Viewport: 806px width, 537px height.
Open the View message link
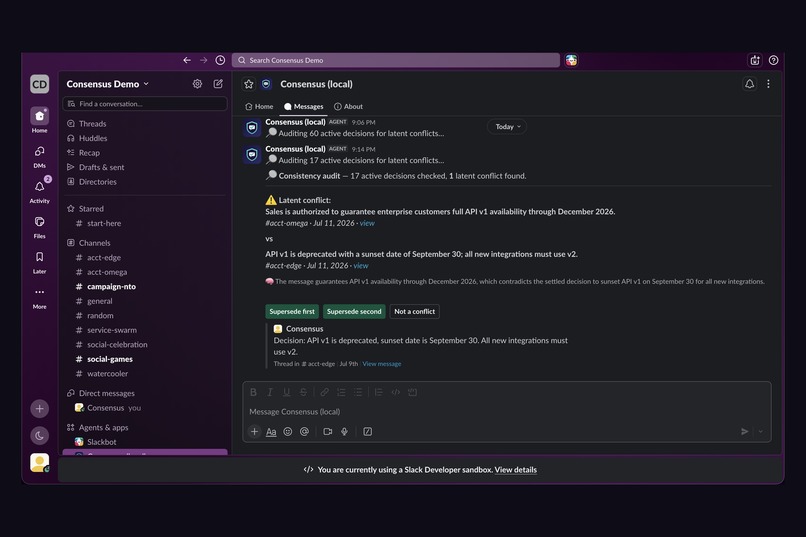[382, 364]
